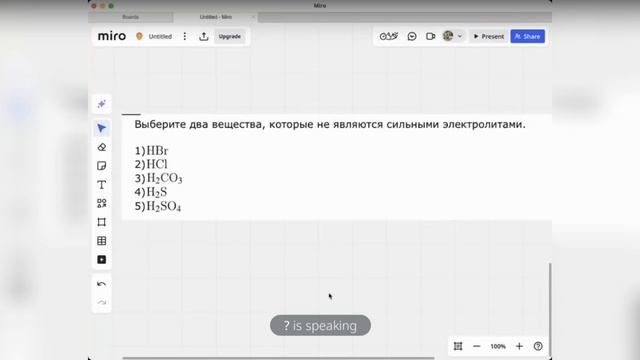Open board shield info icon
The image size is (640, 360).
click(139, 36)
